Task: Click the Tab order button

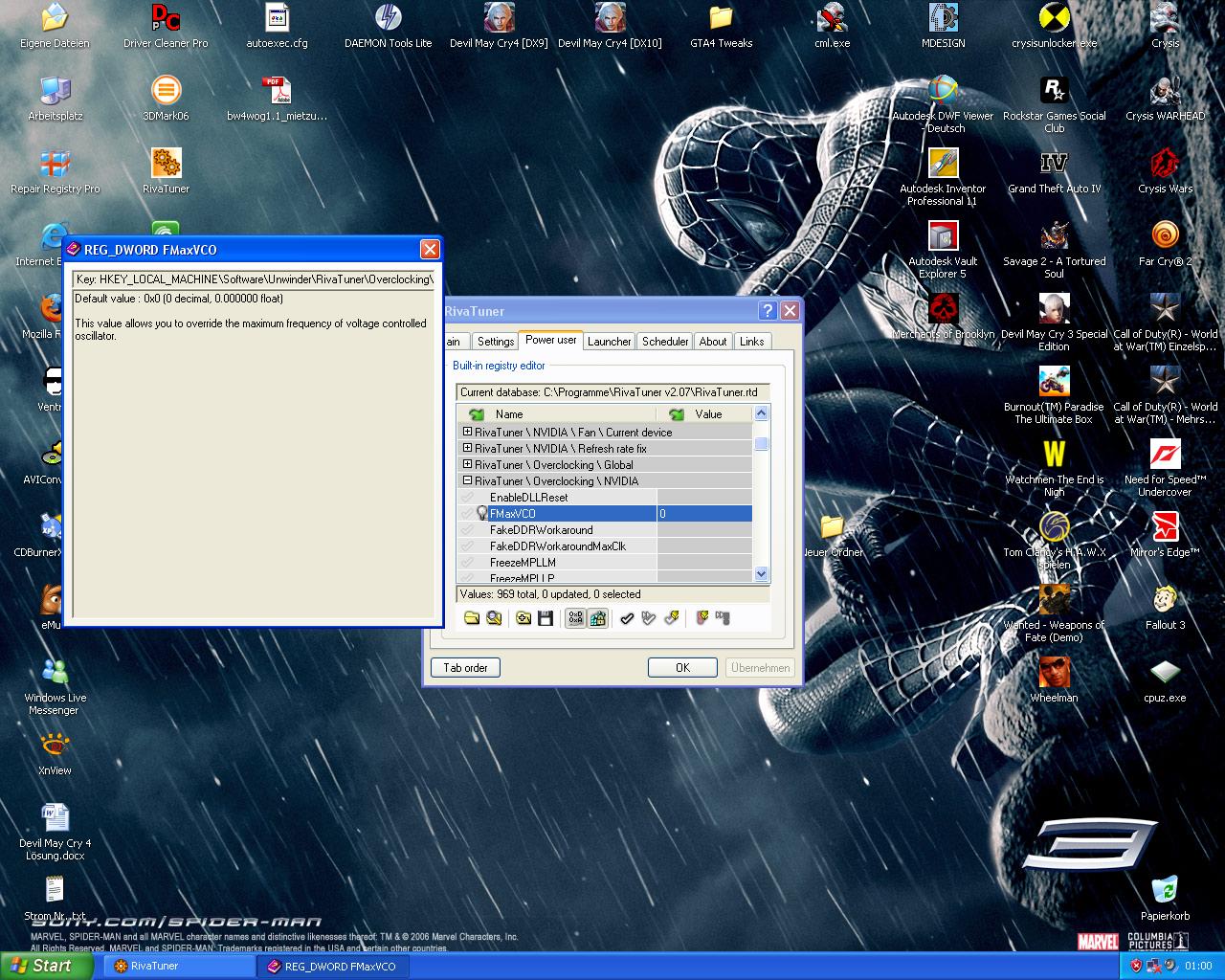Action: pyautogui.click(x=466, y=668)
